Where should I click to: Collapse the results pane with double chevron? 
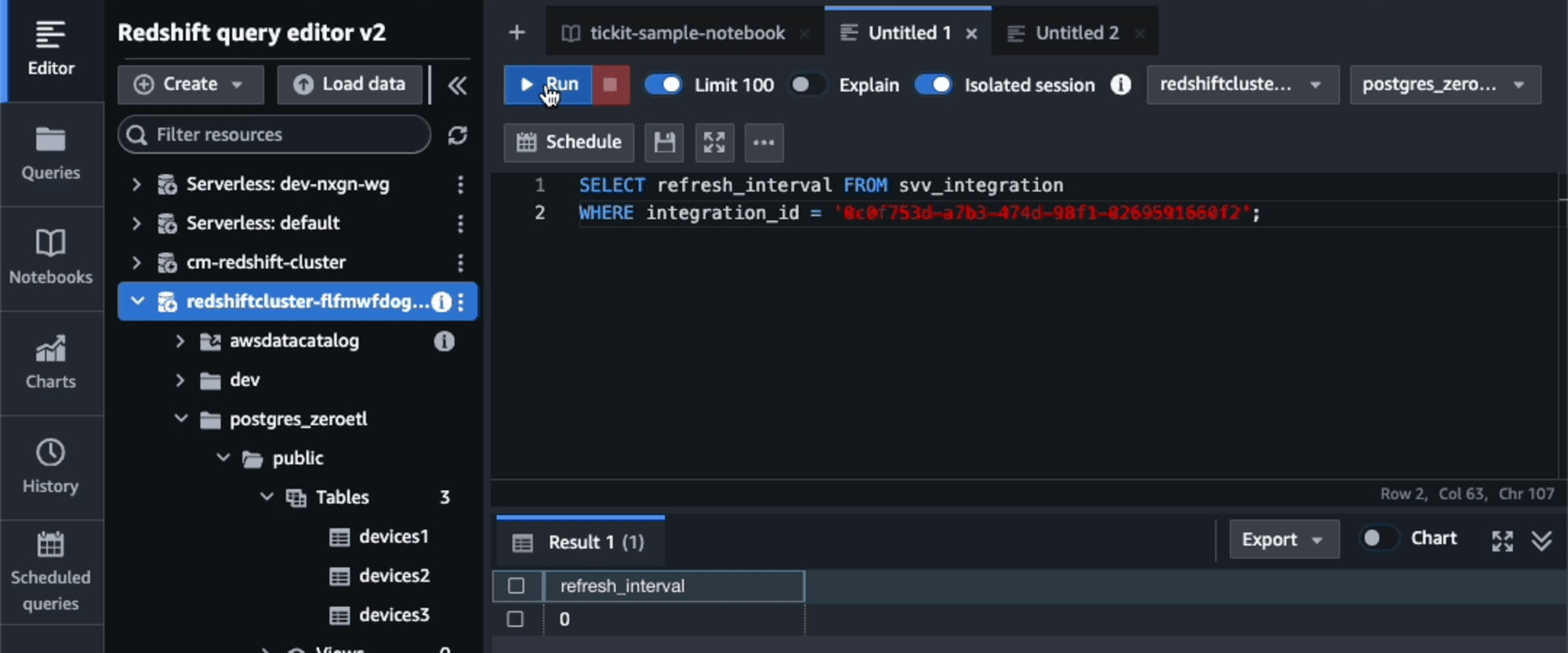pos(1541,540)
